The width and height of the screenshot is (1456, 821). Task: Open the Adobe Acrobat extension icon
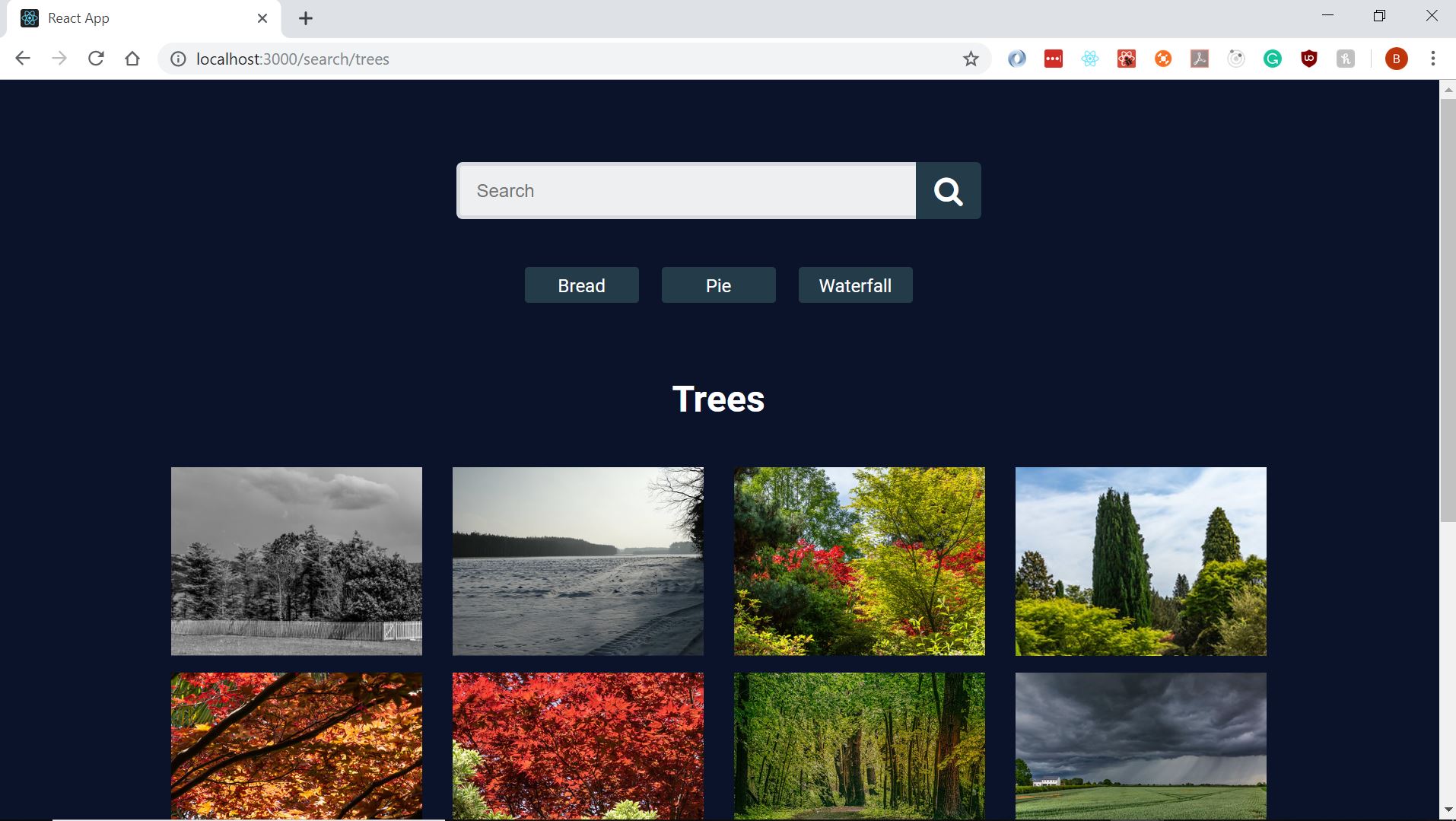pyautogui.click(x=1199, y=59)
